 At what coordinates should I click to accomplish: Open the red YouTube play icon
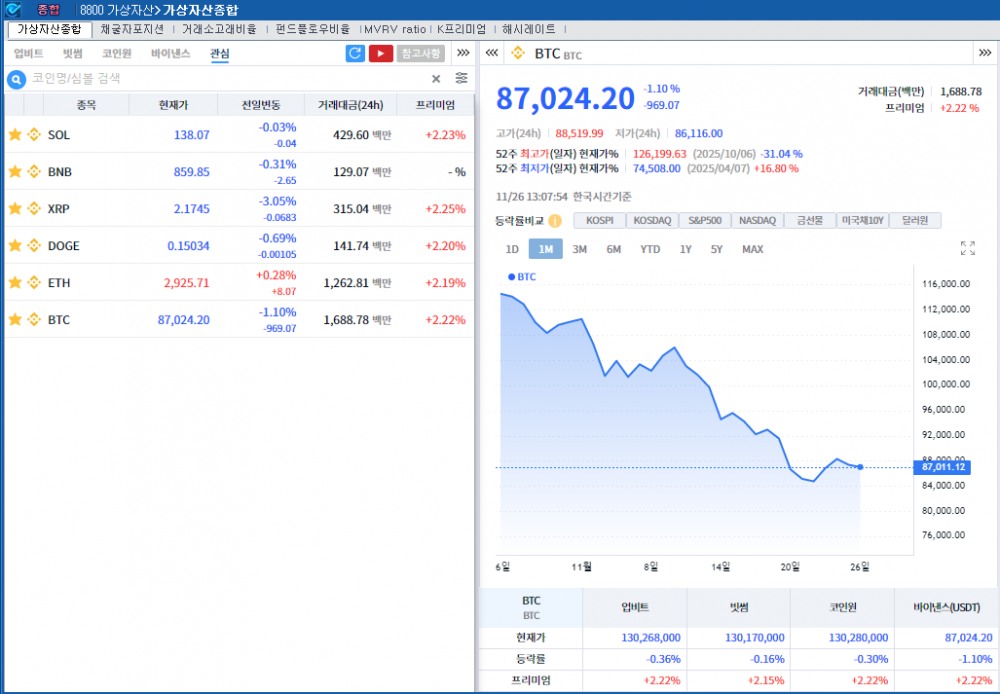click(x=381, y=53)
